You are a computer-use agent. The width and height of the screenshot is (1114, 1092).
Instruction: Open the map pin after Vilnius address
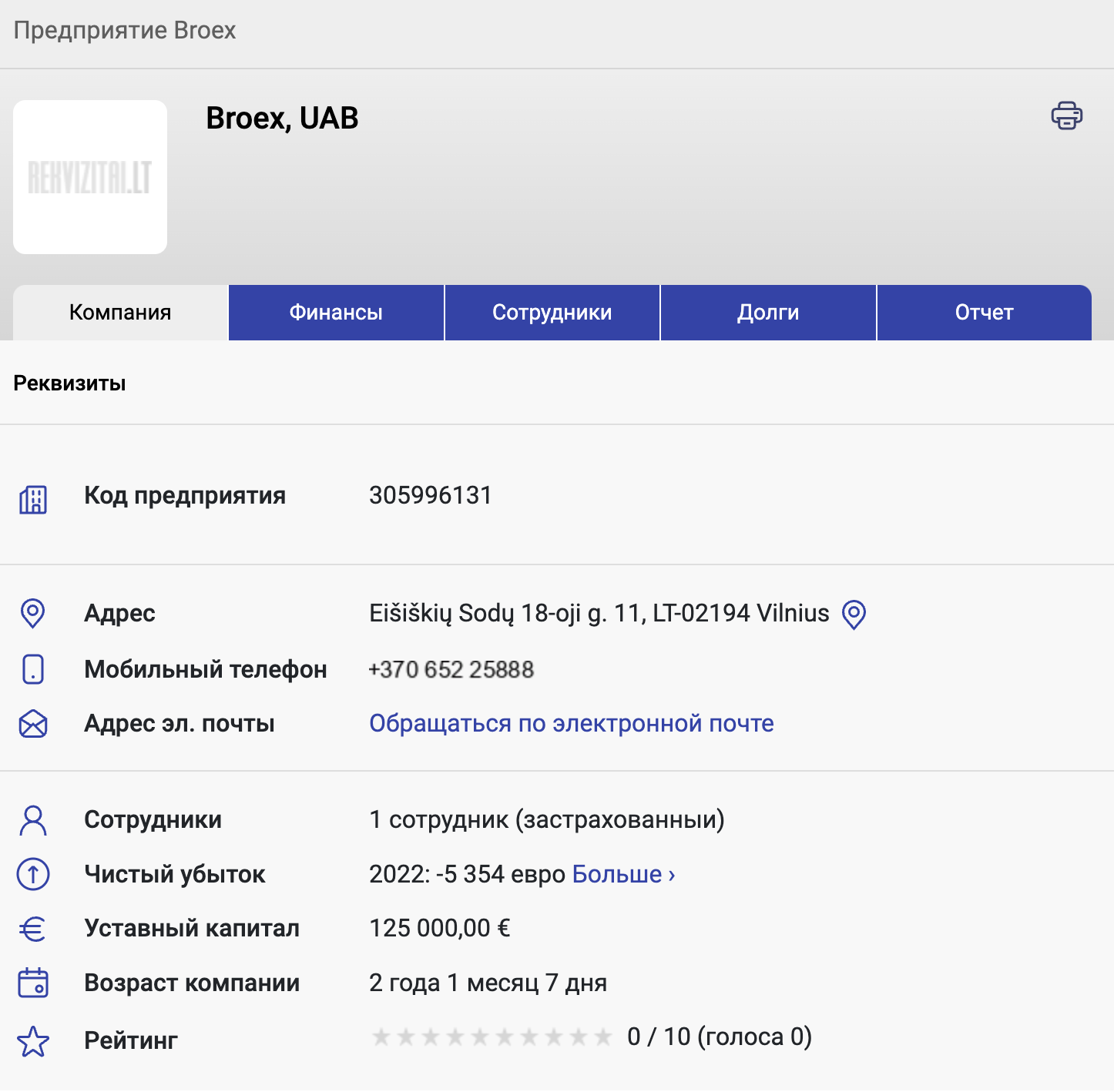click(854, 615)
